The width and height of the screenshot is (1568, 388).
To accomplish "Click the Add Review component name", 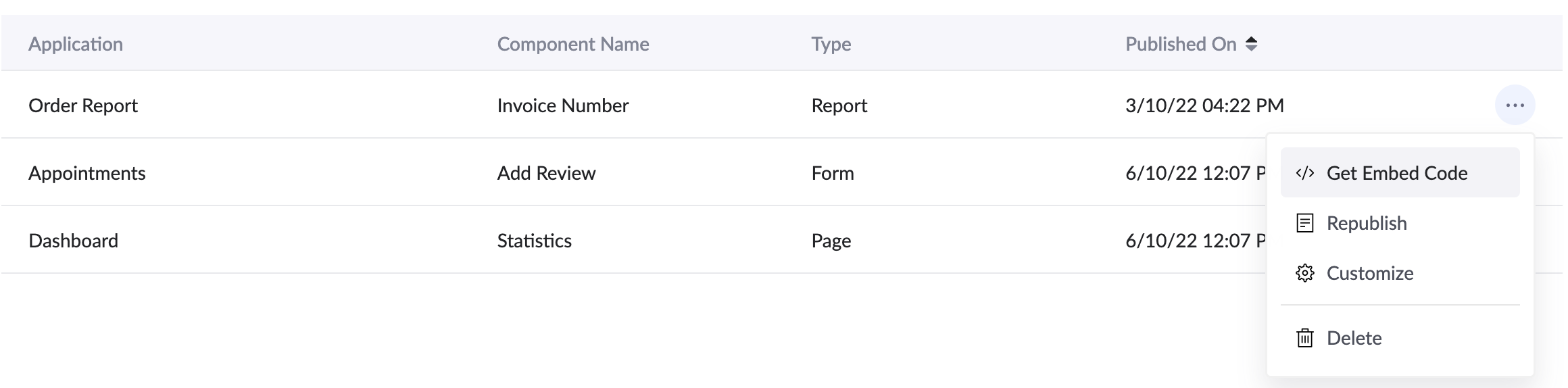I will click(546, 173).
